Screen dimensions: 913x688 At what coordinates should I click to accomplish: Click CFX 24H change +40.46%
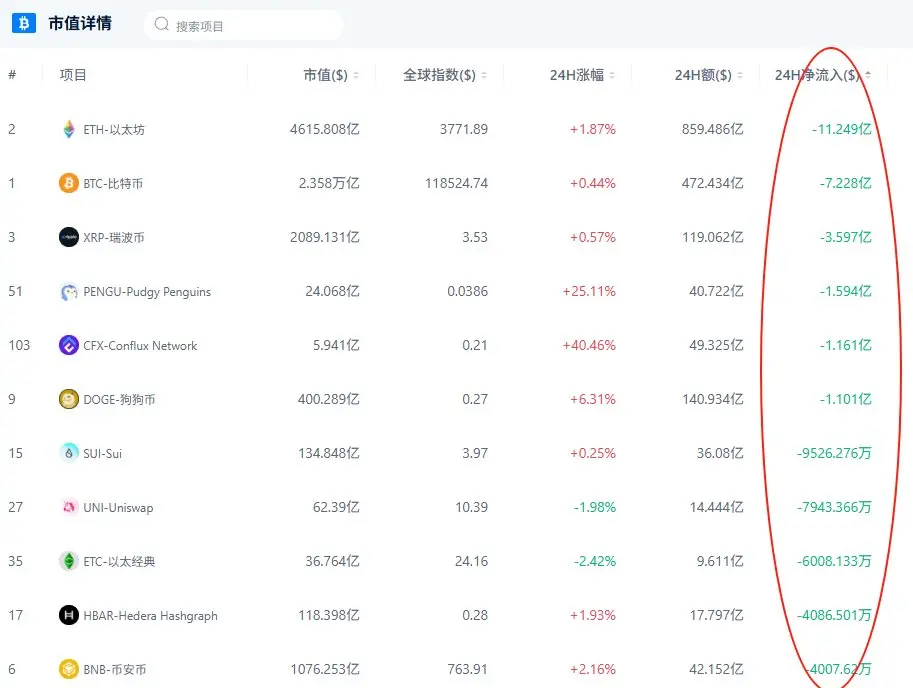pos(589,345)
